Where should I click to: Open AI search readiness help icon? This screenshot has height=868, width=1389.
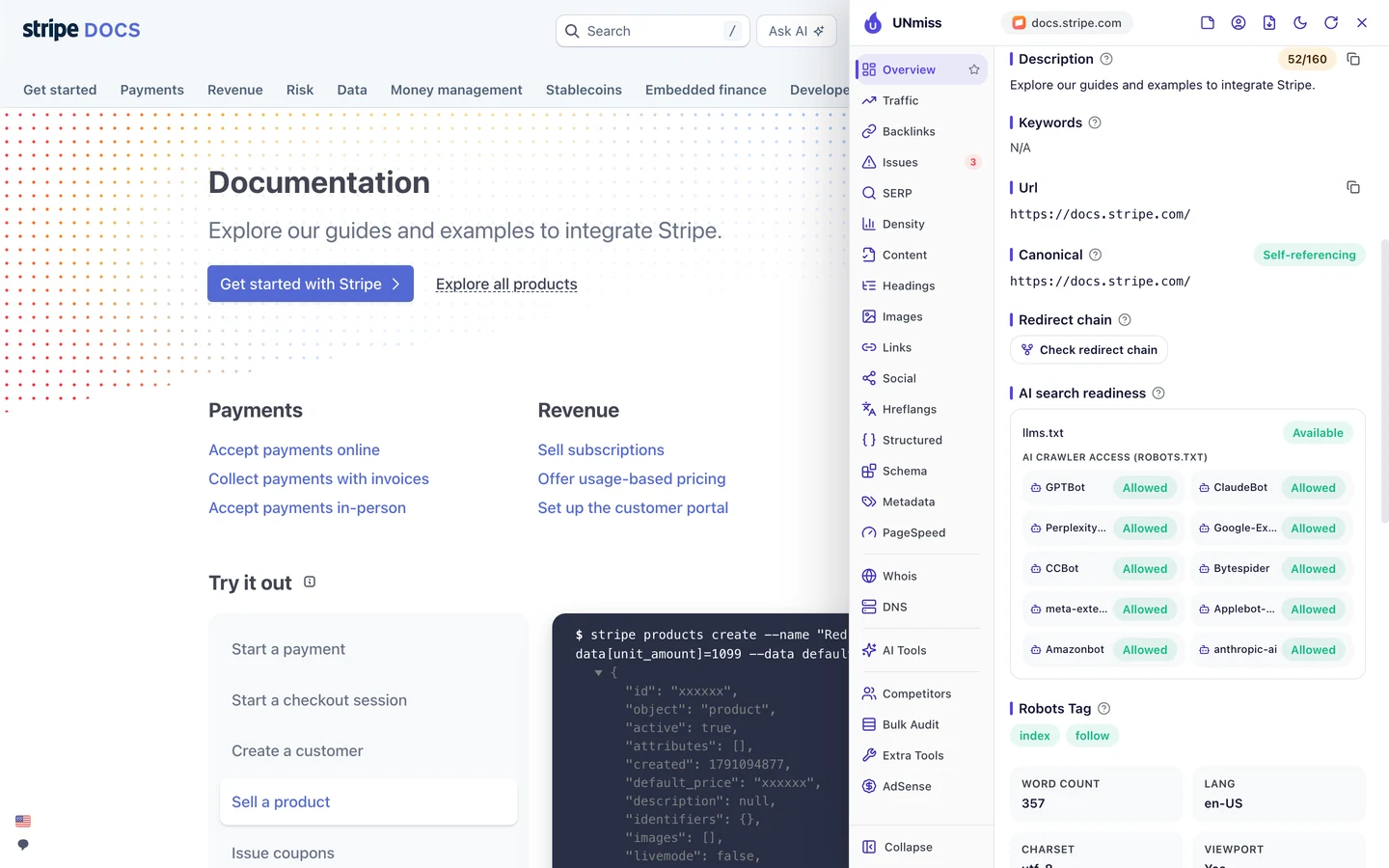[x=1158, y=393]
